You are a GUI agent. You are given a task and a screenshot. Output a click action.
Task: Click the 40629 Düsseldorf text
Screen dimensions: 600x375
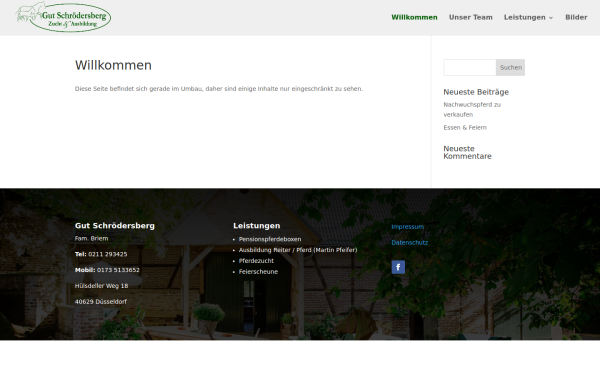click(x=101, y=302)
